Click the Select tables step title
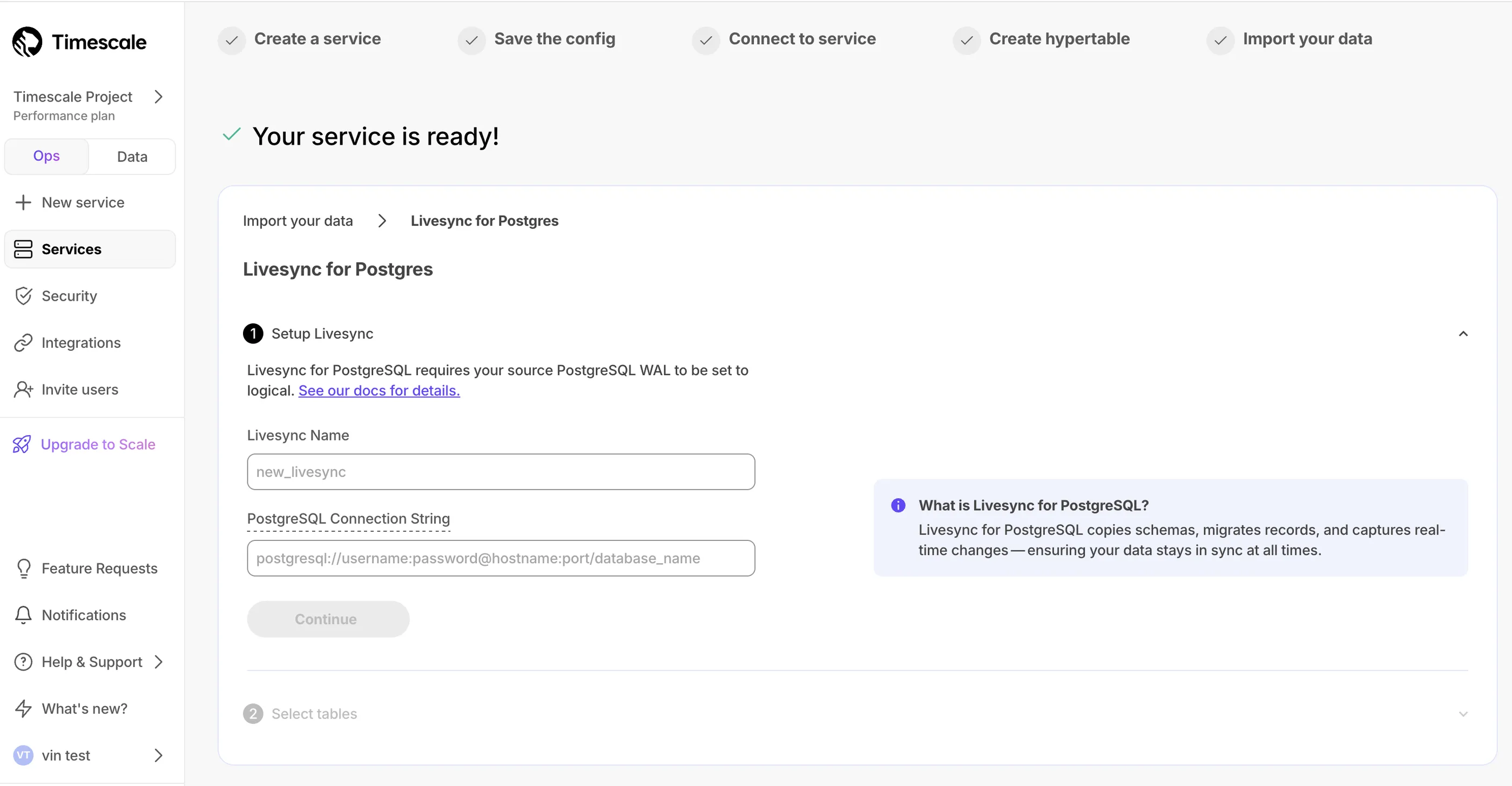1512x786 pixels. [314, 714]
